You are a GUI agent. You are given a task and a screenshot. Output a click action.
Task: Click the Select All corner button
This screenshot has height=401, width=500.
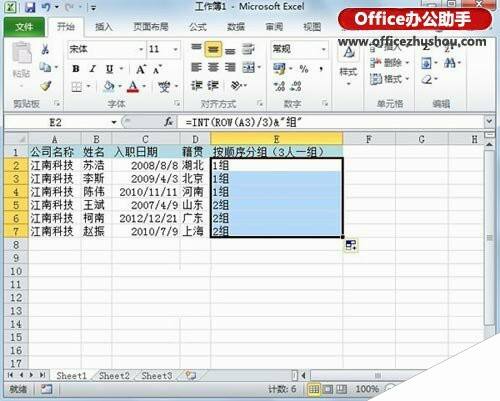click(x=16, y=138)
